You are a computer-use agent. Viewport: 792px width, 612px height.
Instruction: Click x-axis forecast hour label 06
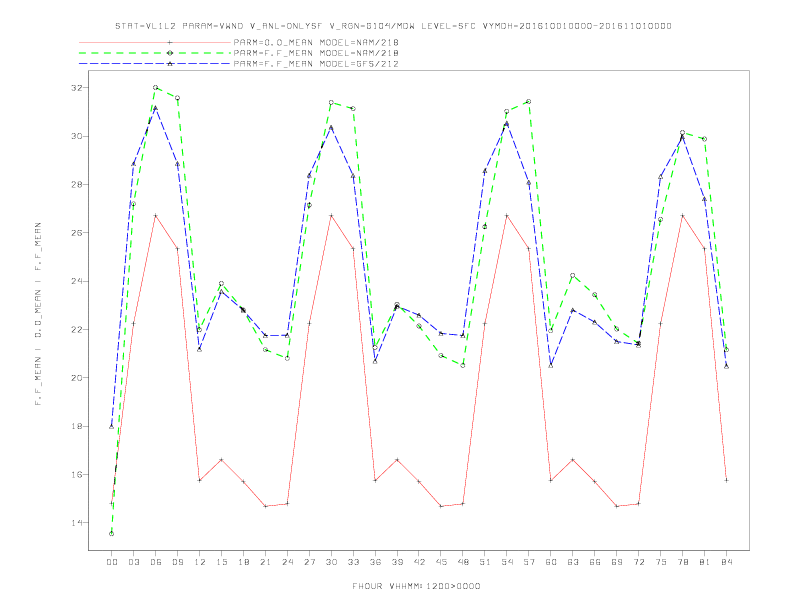(x=156, y=562)
